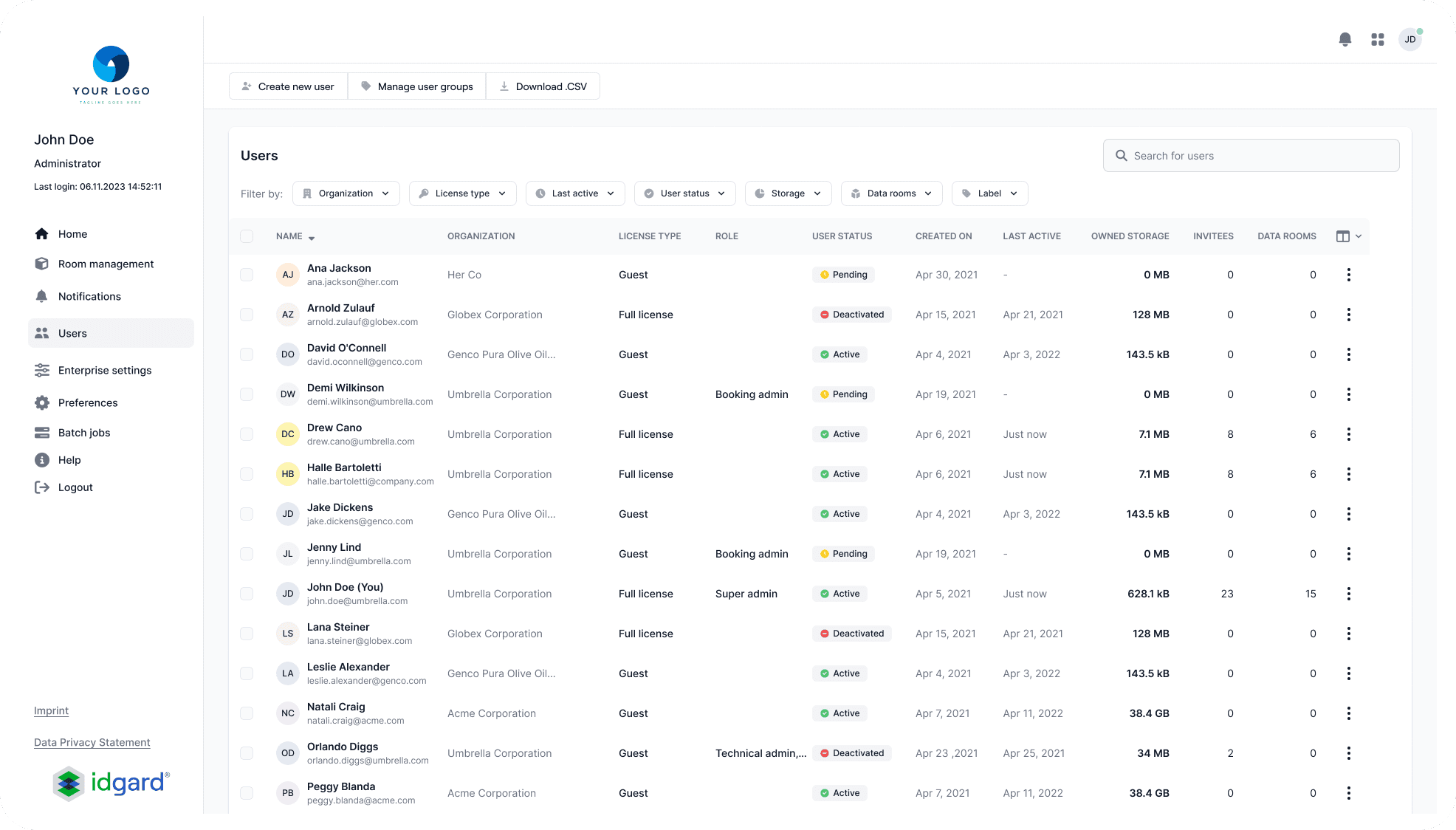Viewport: 1456px width, 830px height.
Task: Tick the checkbox for David O'Connell
Action: pyautogui.click(x=247, y=354)
